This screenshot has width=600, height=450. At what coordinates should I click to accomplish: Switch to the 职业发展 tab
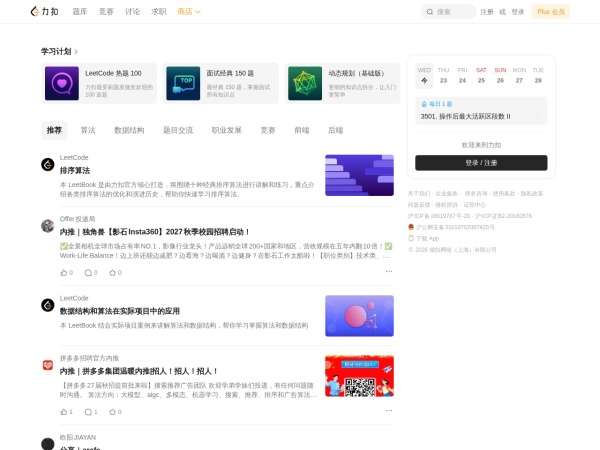pos(227,130)
